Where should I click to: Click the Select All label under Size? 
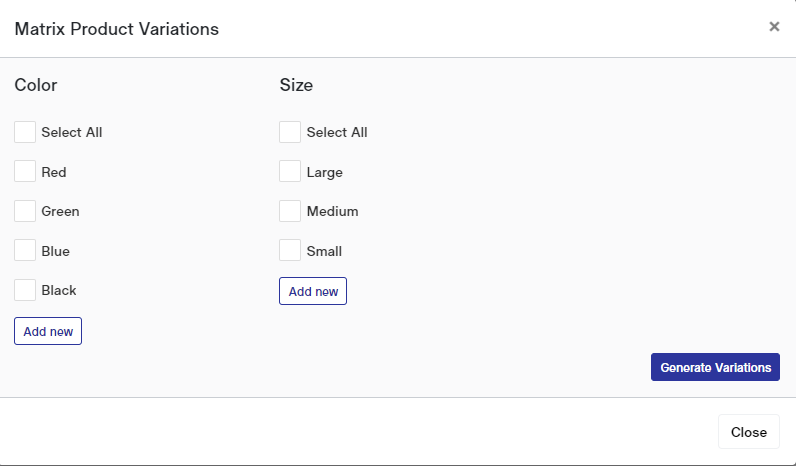pyautogui.click(x=337, y=132)
